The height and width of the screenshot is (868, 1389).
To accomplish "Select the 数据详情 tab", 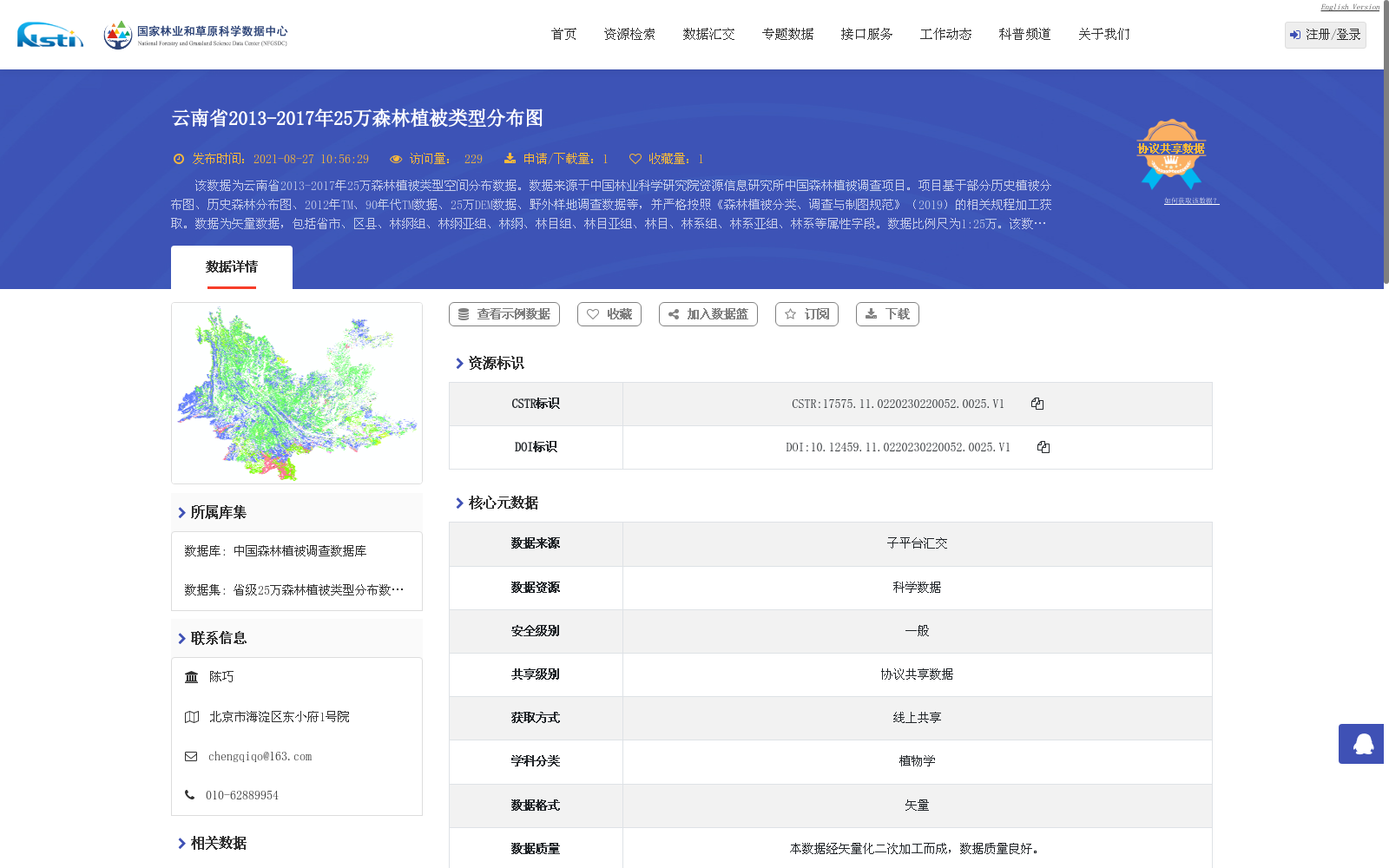I will tap(232, 267).
